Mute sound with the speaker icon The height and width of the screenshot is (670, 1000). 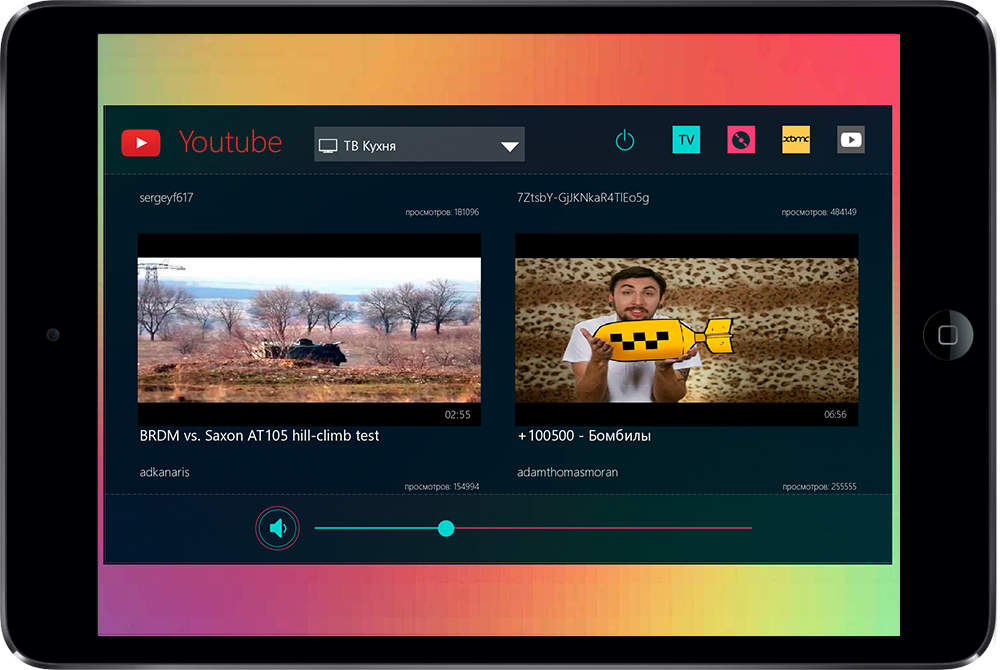point(278,528)
